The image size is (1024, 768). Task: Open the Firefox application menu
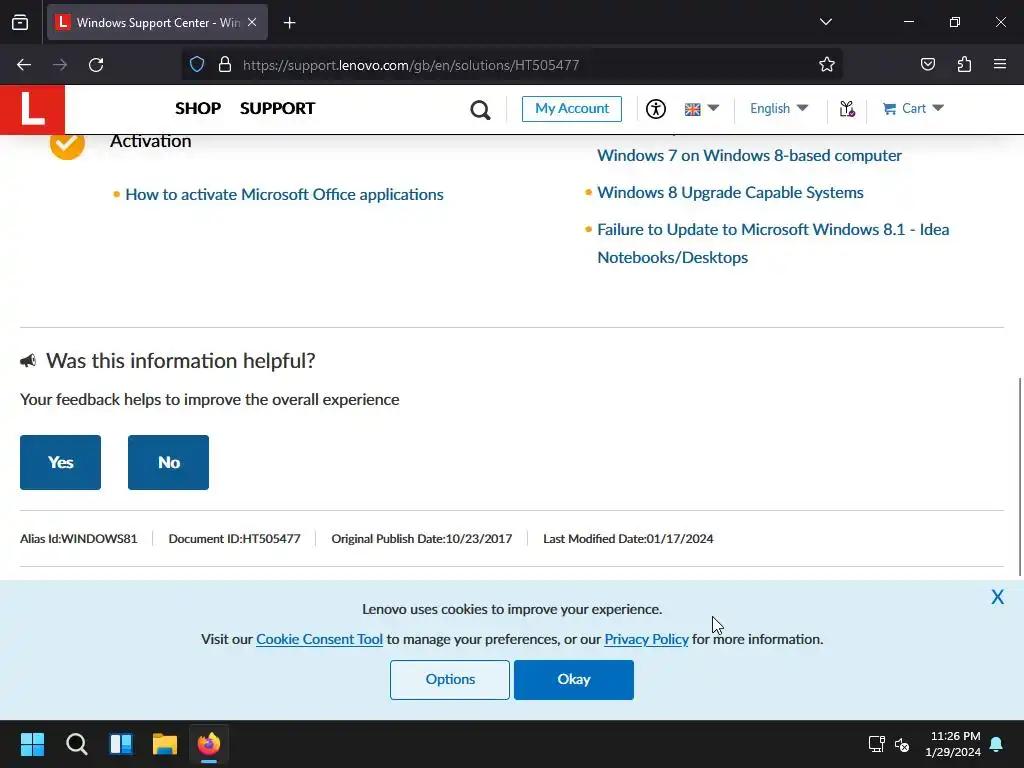(x=1000, y=65)
